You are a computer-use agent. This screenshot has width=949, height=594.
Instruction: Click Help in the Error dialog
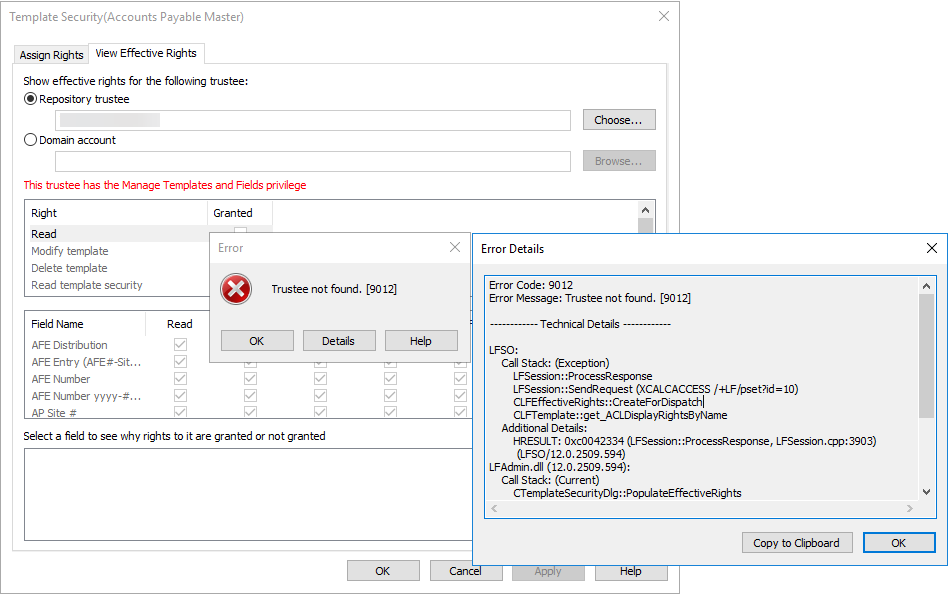[x=421, y=341]
